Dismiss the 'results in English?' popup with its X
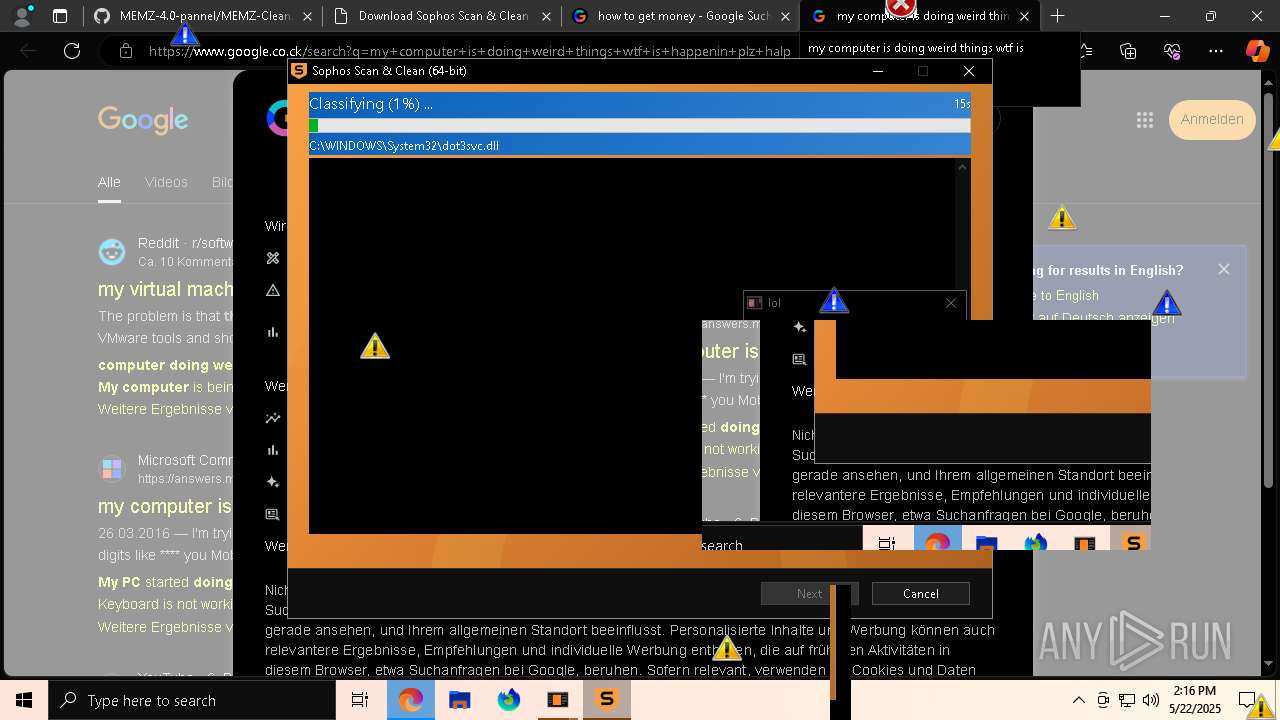This screenshot has height=720, width=1280. (1223, 269)
